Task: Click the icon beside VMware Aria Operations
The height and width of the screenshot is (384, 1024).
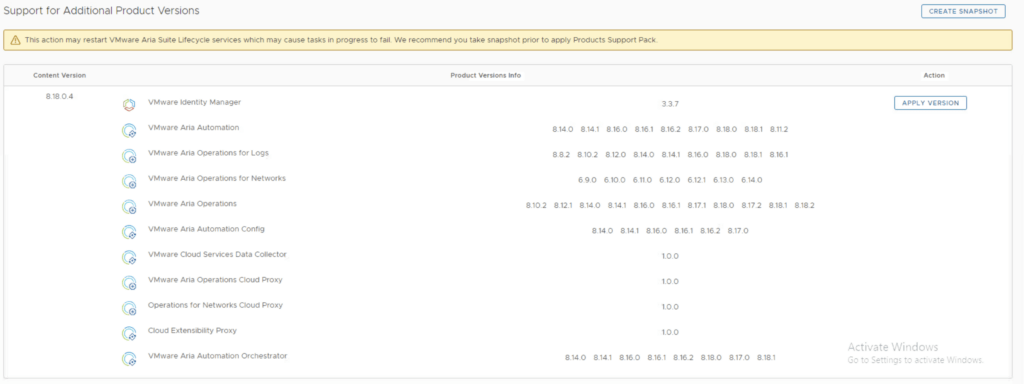Action: tap(129, 206)
